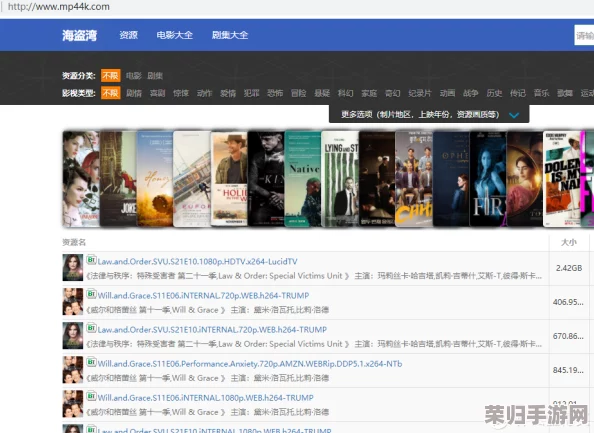Screen dimensions: 594x433
Task: Choose the 剧情 genre filter
Action: [x=134, y=93]
